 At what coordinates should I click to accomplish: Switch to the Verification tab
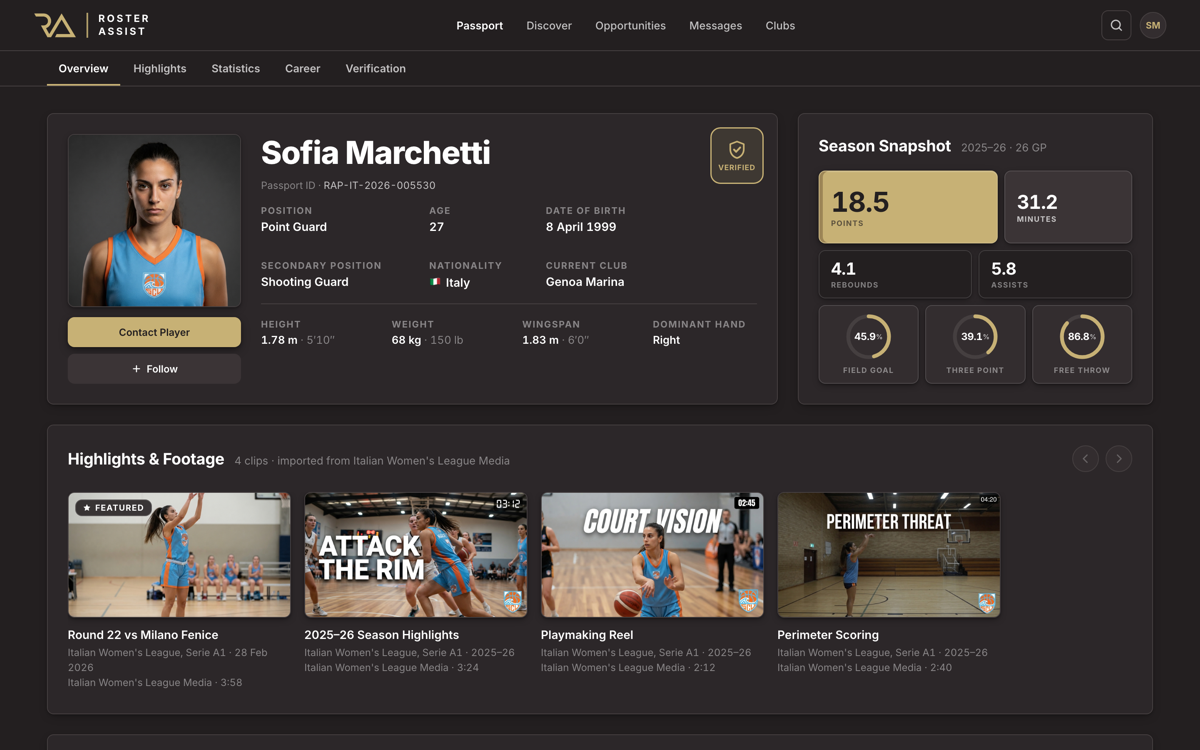376,69
